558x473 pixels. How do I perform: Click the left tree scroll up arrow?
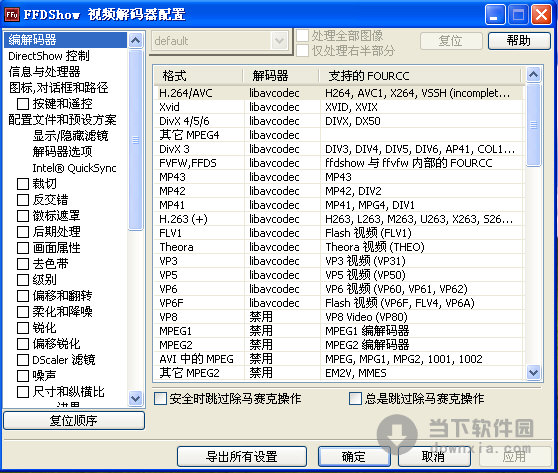135,40
